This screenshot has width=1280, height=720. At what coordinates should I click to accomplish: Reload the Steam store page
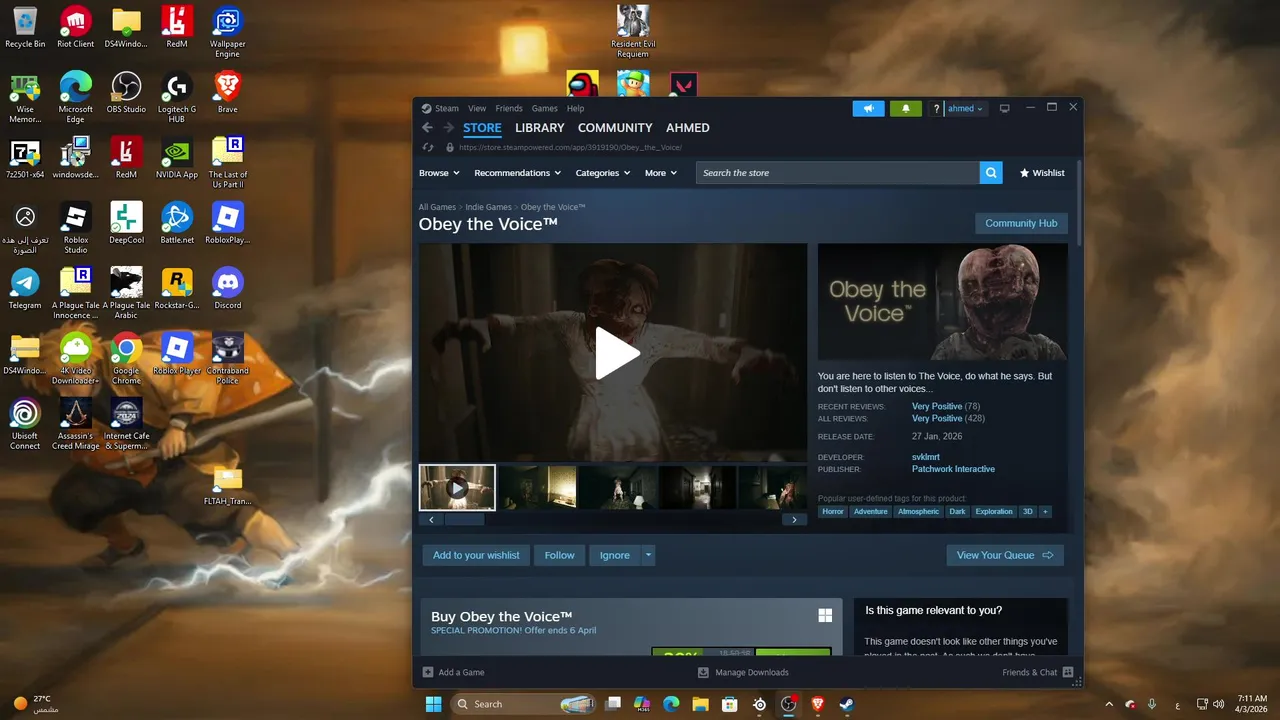coord(427,147)
